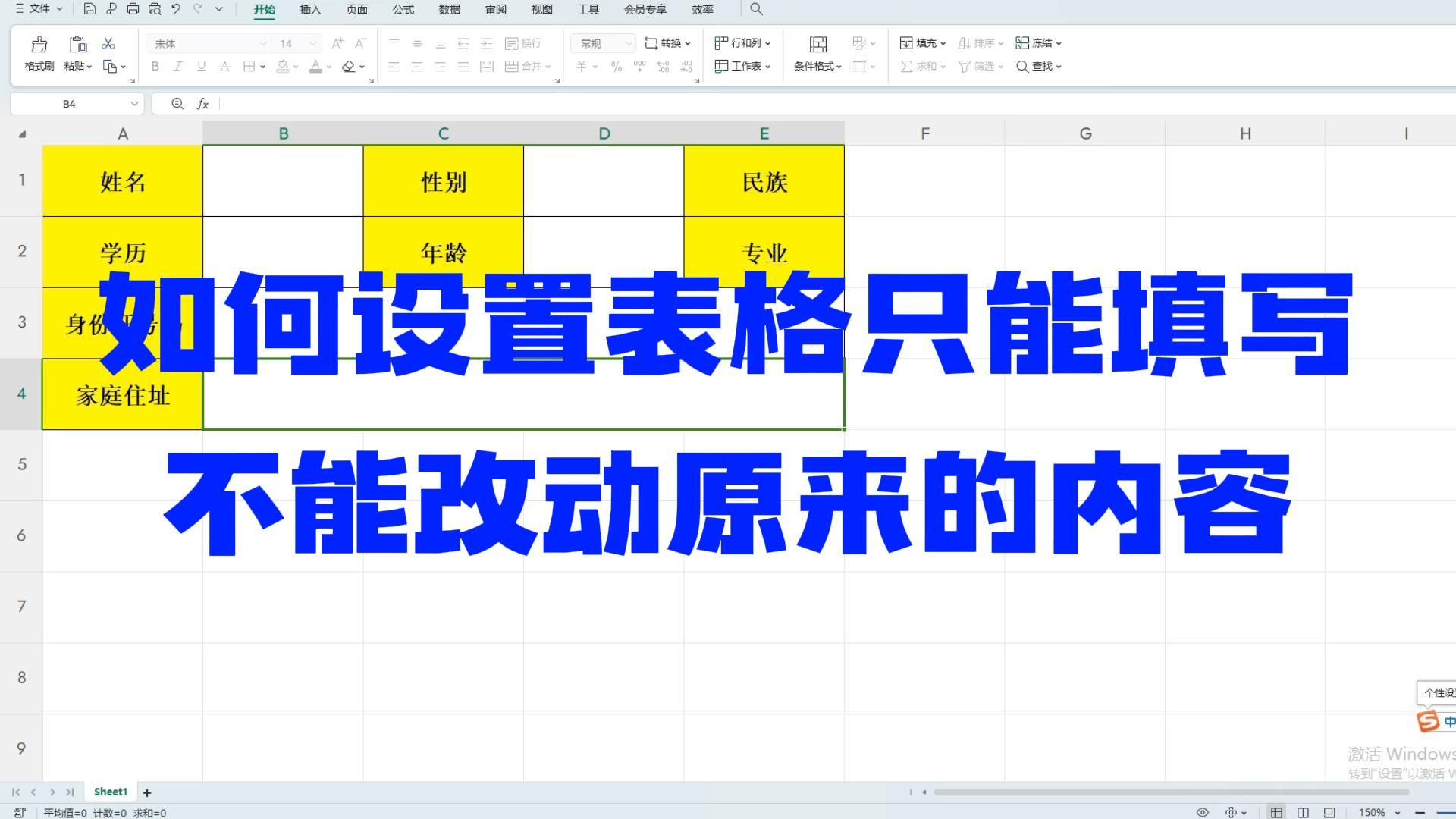Open Print Preview from quick access bar

point(155,9)
